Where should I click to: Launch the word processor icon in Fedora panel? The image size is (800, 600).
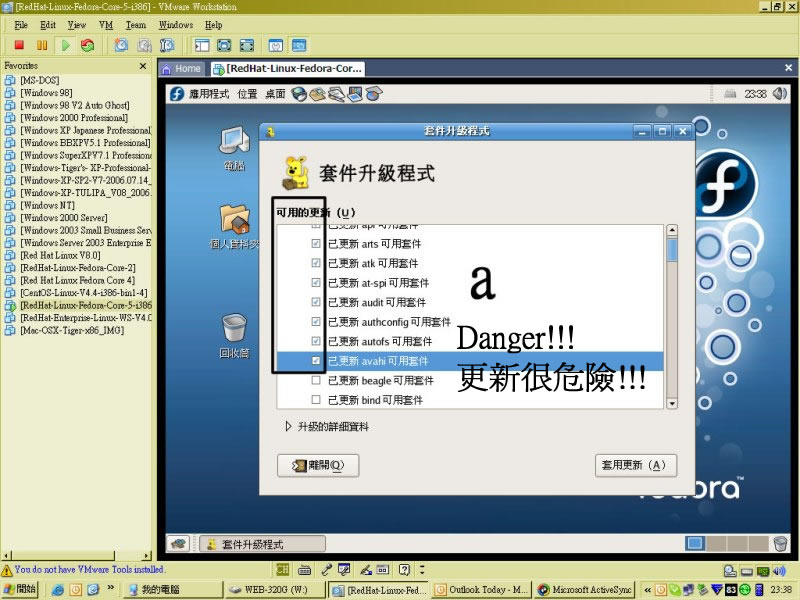336,94
